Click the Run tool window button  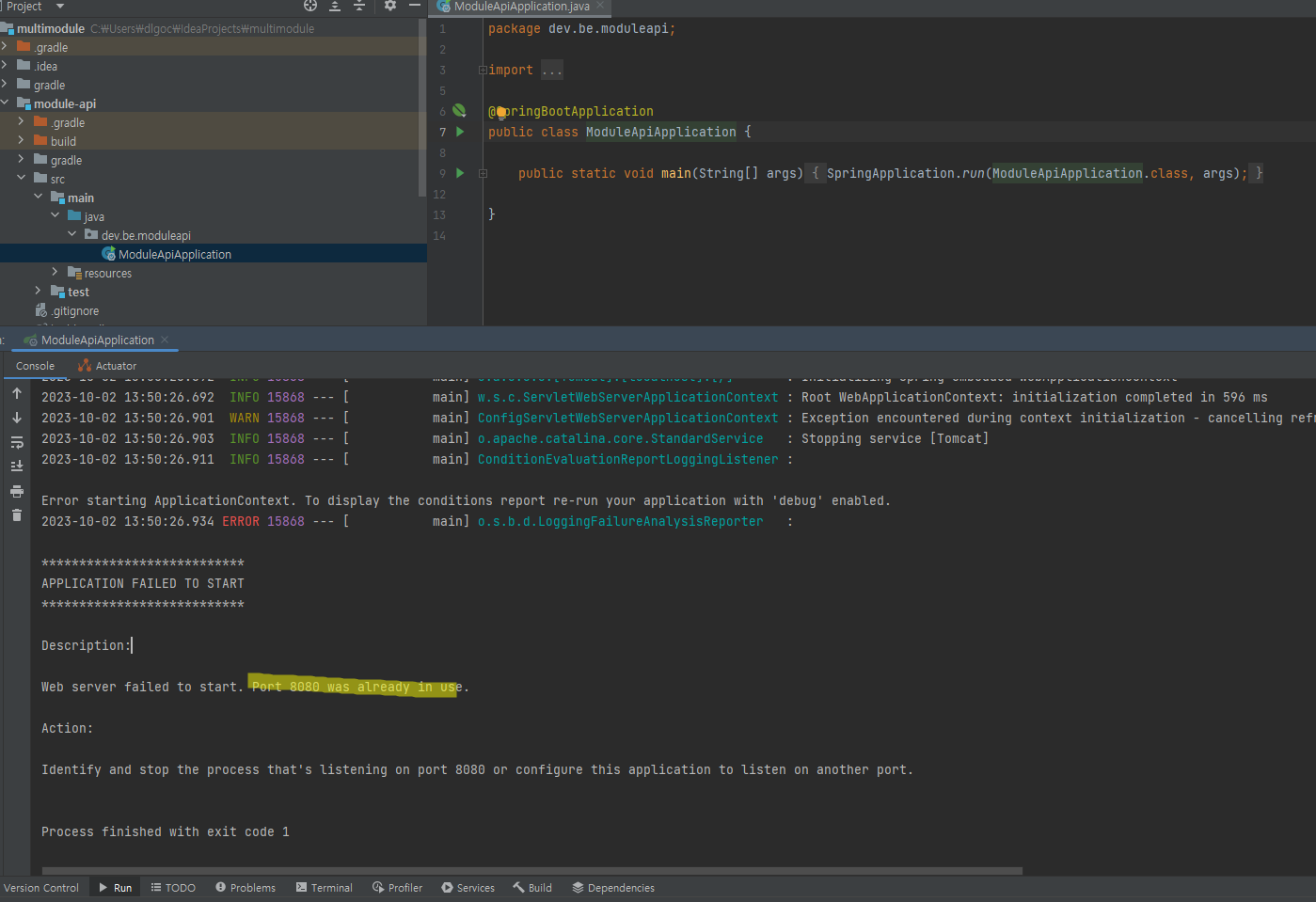116,888
